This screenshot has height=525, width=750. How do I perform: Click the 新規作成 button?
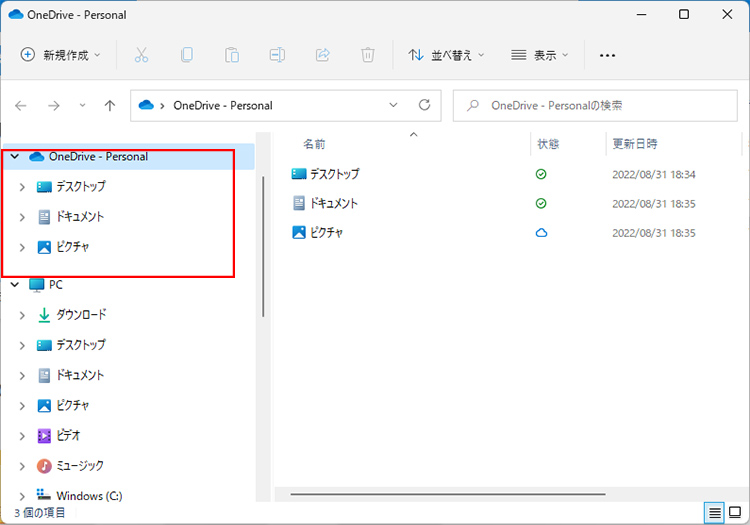pyautogui.click(x=61, y=55)
